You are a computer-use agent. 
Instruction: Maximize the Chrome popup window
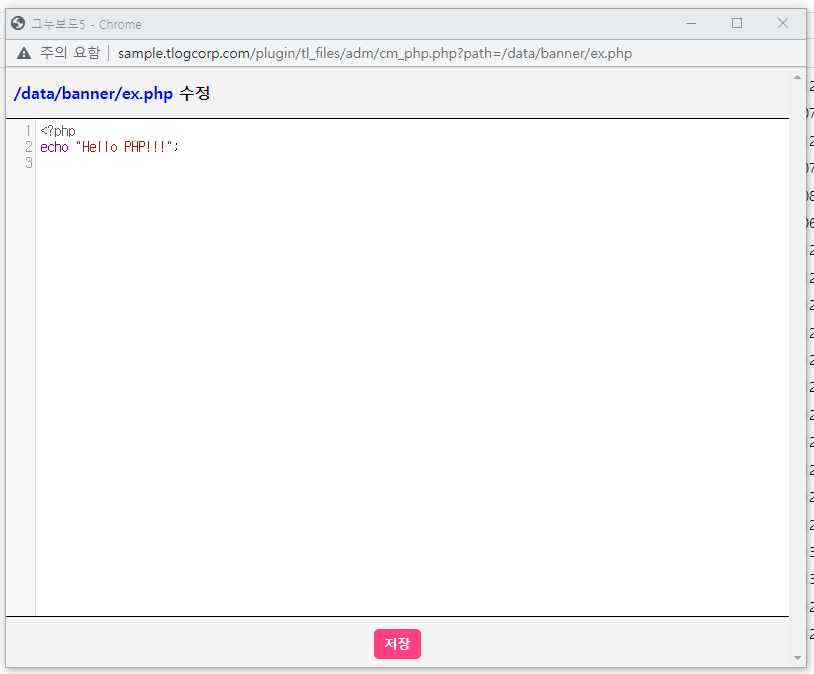[737, 23]
